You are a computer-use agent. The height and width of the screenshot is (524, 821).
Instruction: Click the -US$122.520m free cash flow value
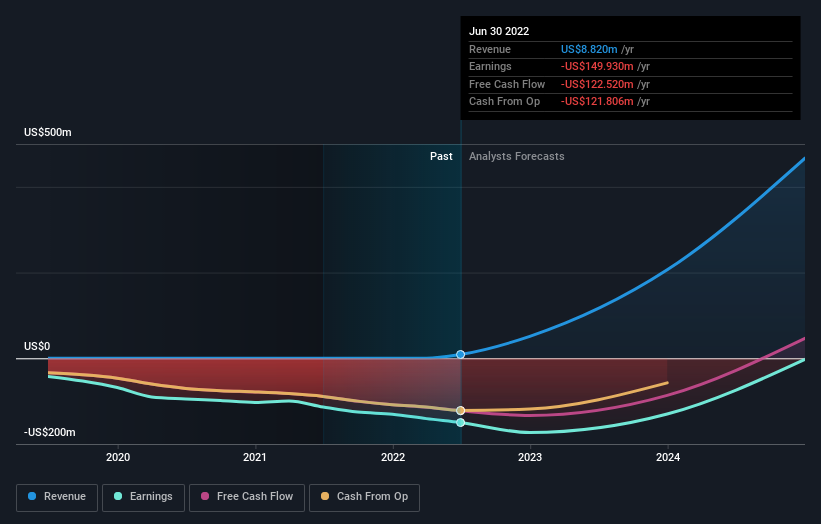click(x=597, y=84)
